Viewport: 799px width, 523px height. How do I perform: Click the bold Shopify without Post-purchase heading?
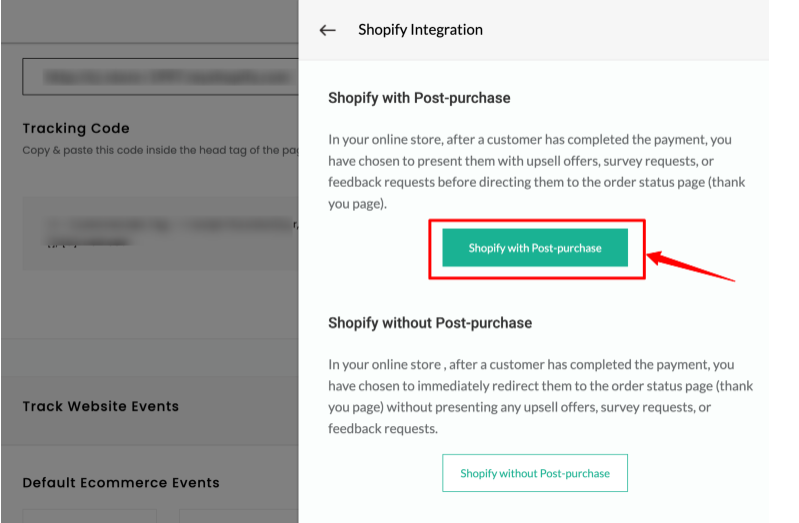[x=430, y=323]
